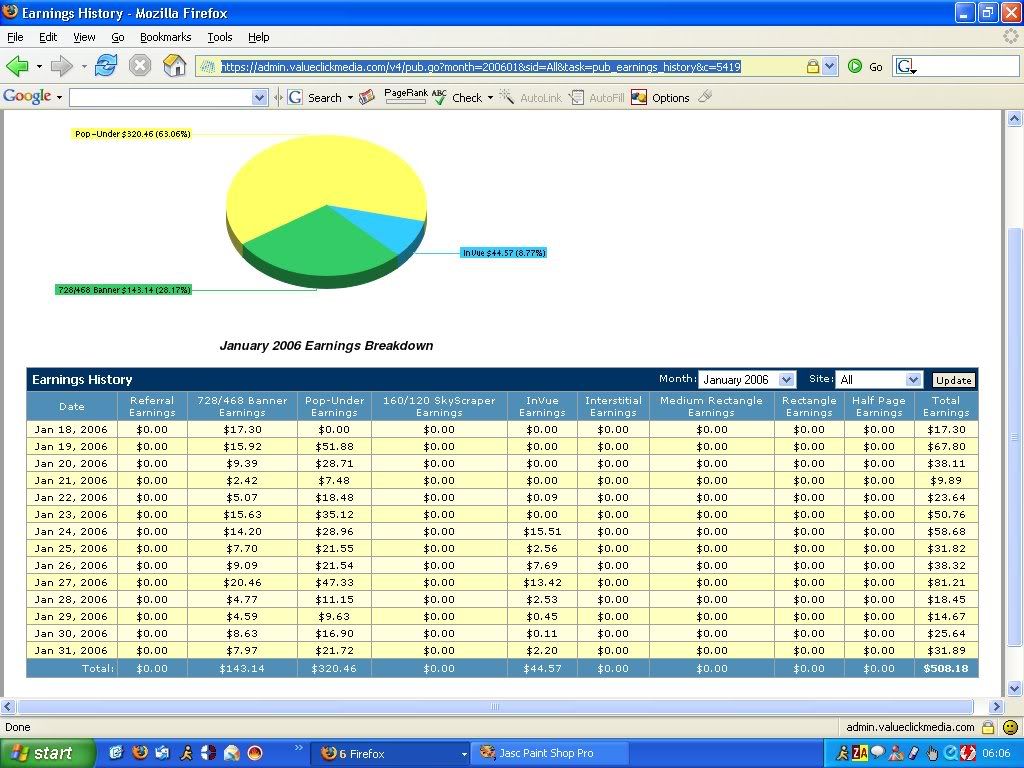
Task: Switch to Jasc Paint Shop Pro in taskbar
Action: [x=548, y=753]
